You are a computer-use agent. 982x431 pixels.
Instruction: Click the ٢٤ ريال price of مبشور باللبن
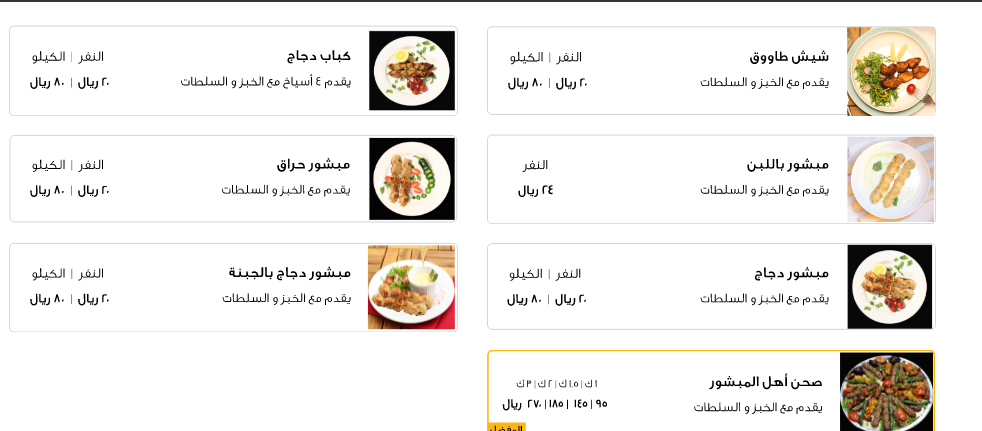(535, 190)
